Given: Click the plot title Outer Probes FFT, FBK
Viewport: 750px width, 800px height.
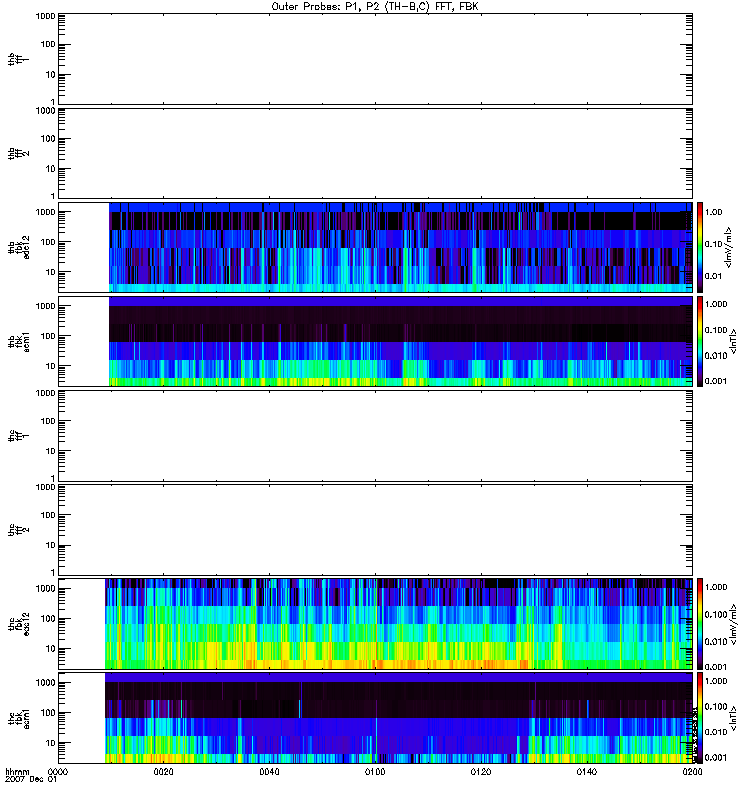Looking at the screenshot, I should tap(375, 7).
